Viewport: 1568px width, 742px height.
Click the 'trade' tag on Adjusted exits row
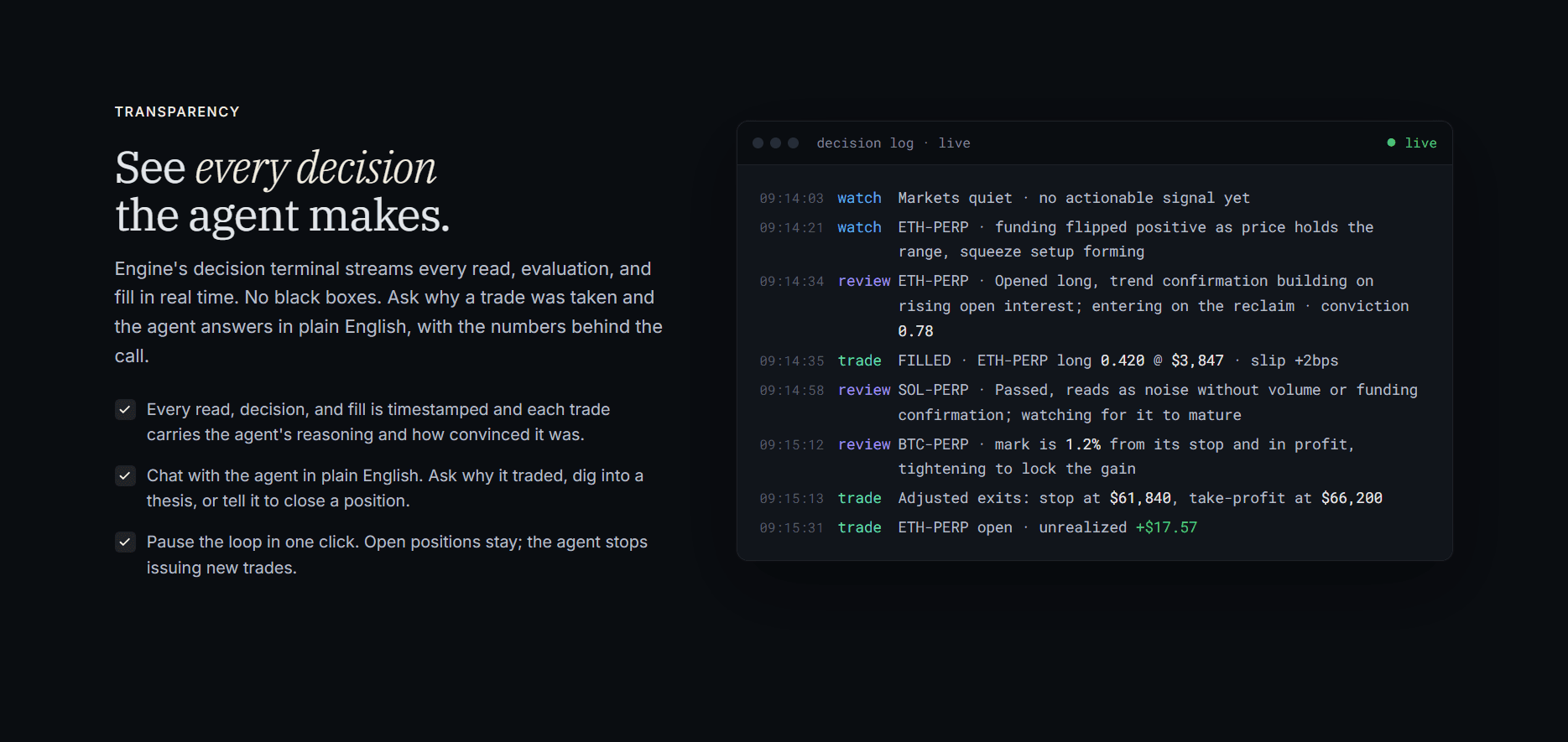pos(859,498)
